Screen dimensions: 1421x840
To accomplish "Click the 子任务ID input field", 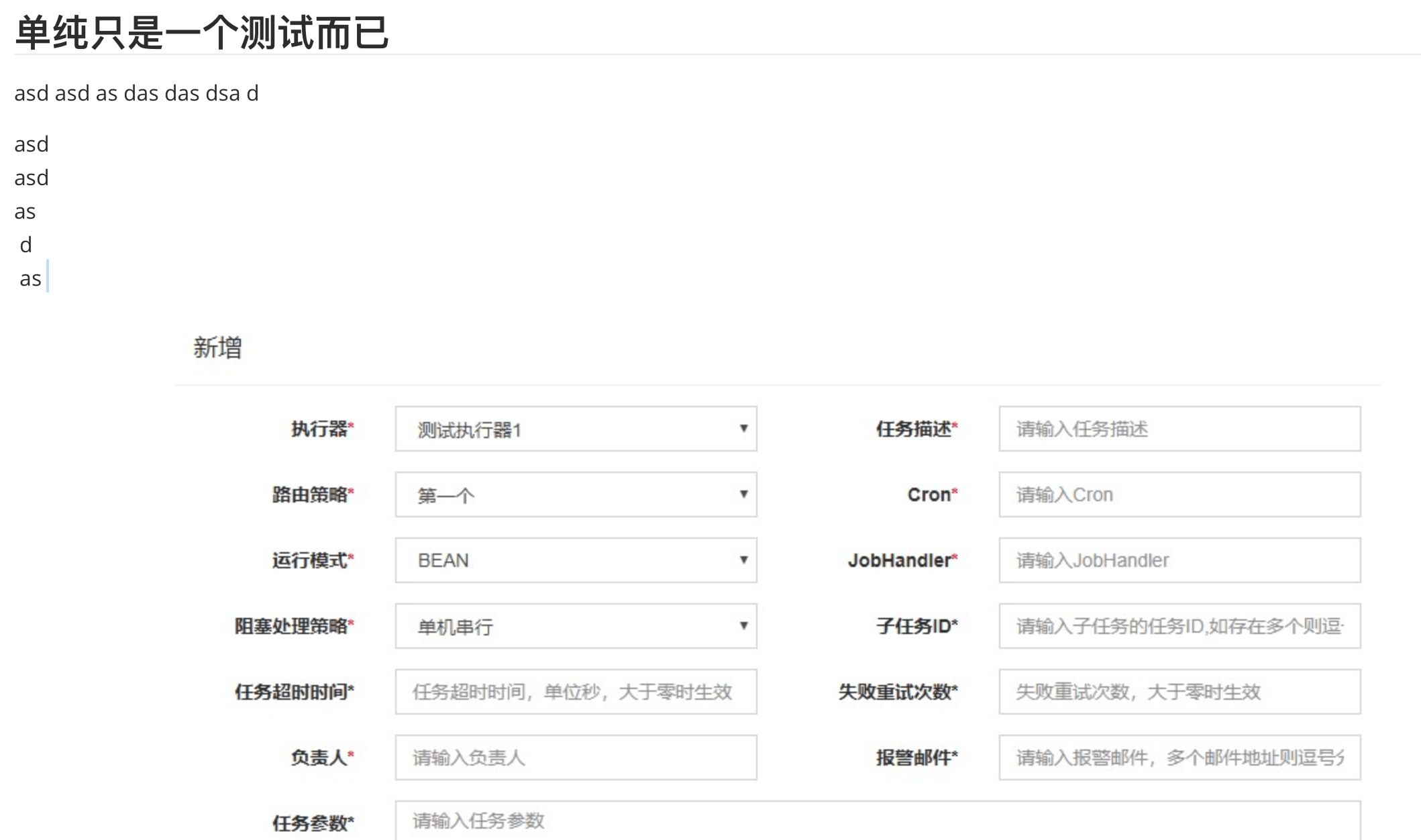I will (x=1179, y=626).
